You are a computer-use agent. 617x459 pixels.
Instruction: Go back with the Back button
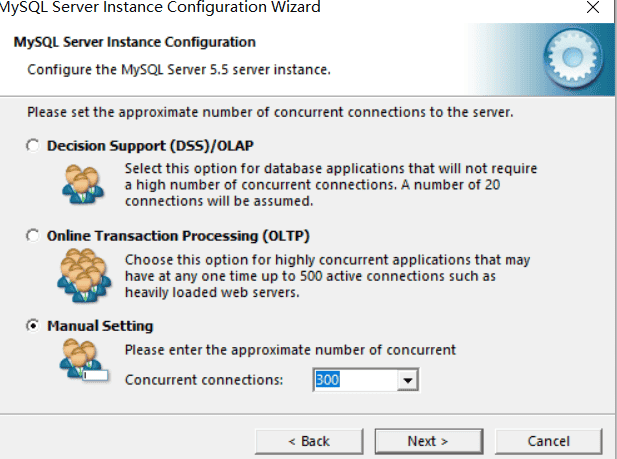pyautogui.click(x=309, y=441)
